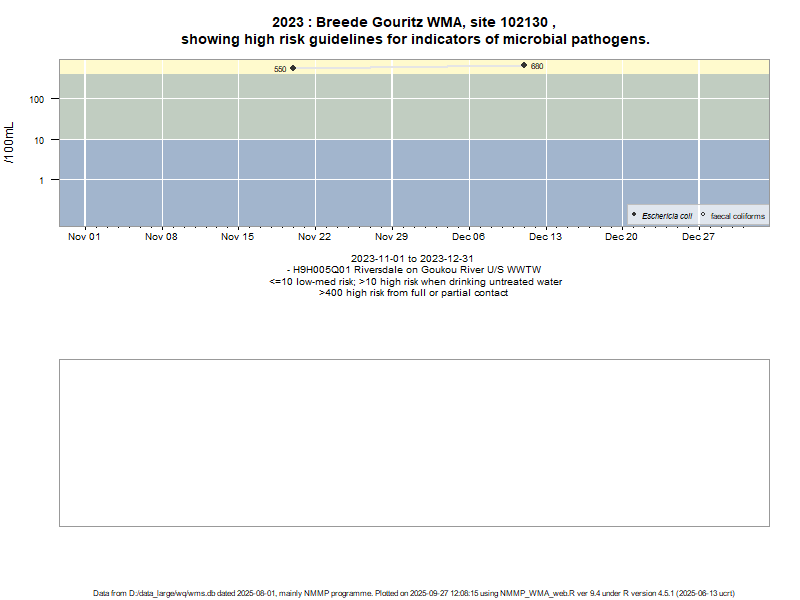Click the 100 y-axis tick label
This screenshot has height=600, width=800.
(40, 99)
